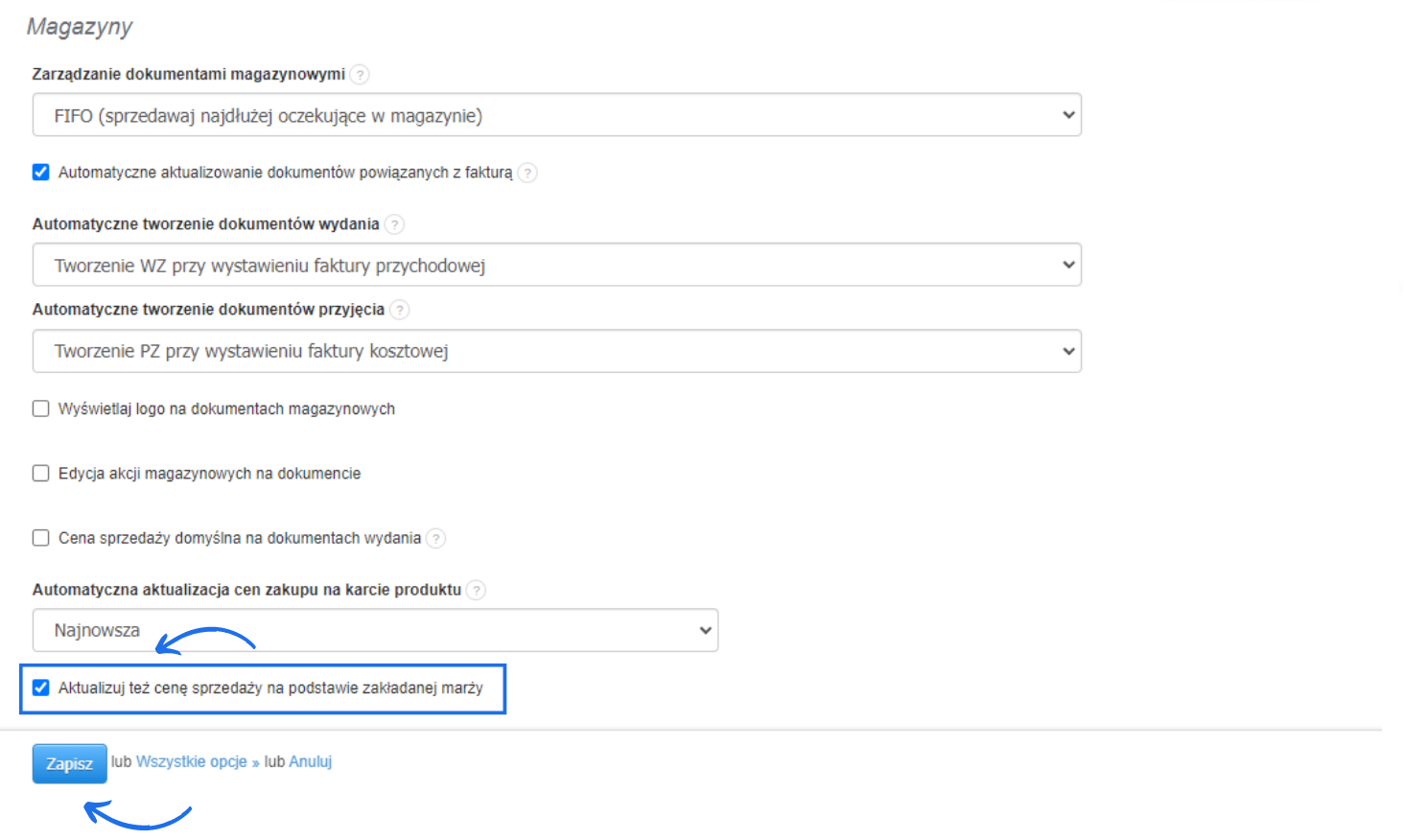Click the Magazyny section heading
1404x840 pixels.
(80, 27)
